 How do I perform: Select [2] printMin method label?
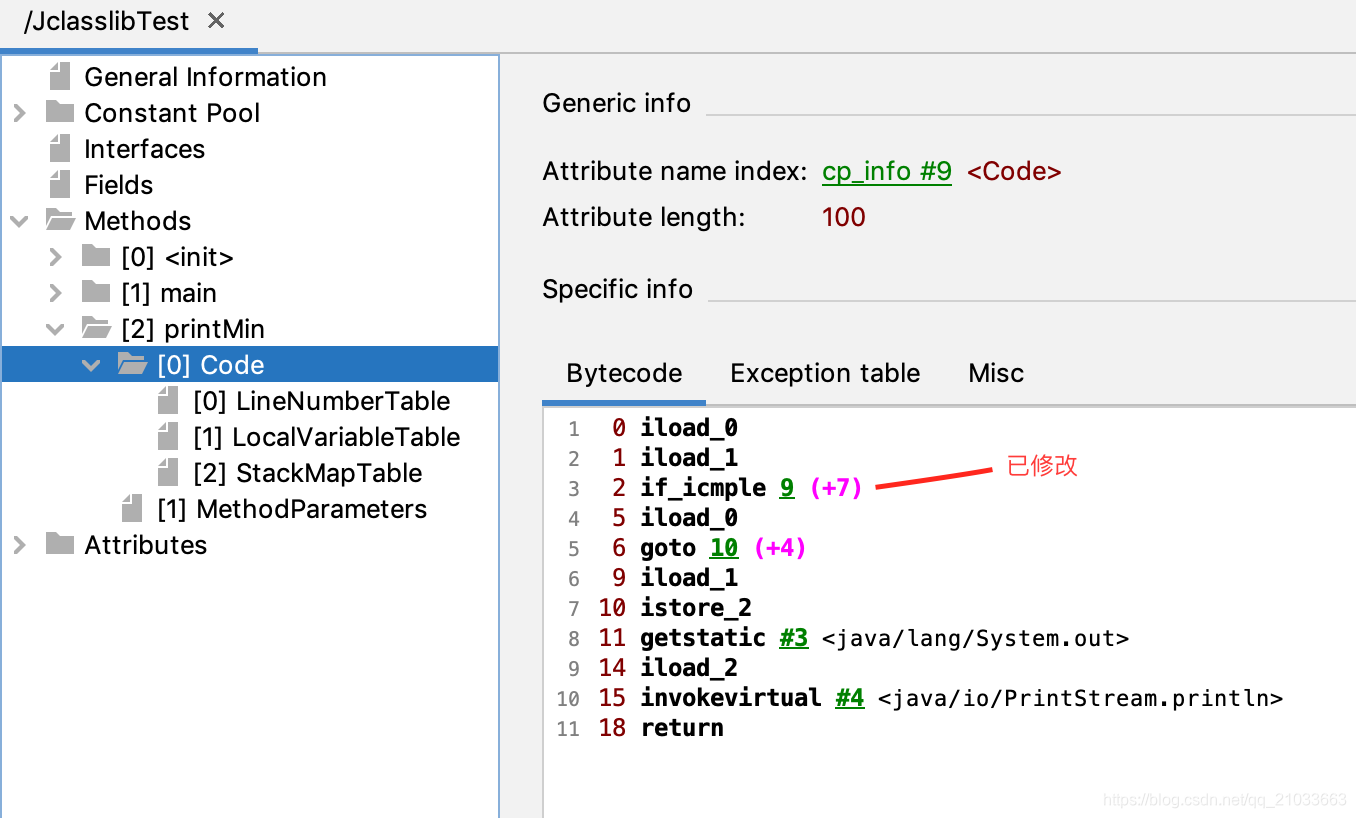(x=192, y=329)
